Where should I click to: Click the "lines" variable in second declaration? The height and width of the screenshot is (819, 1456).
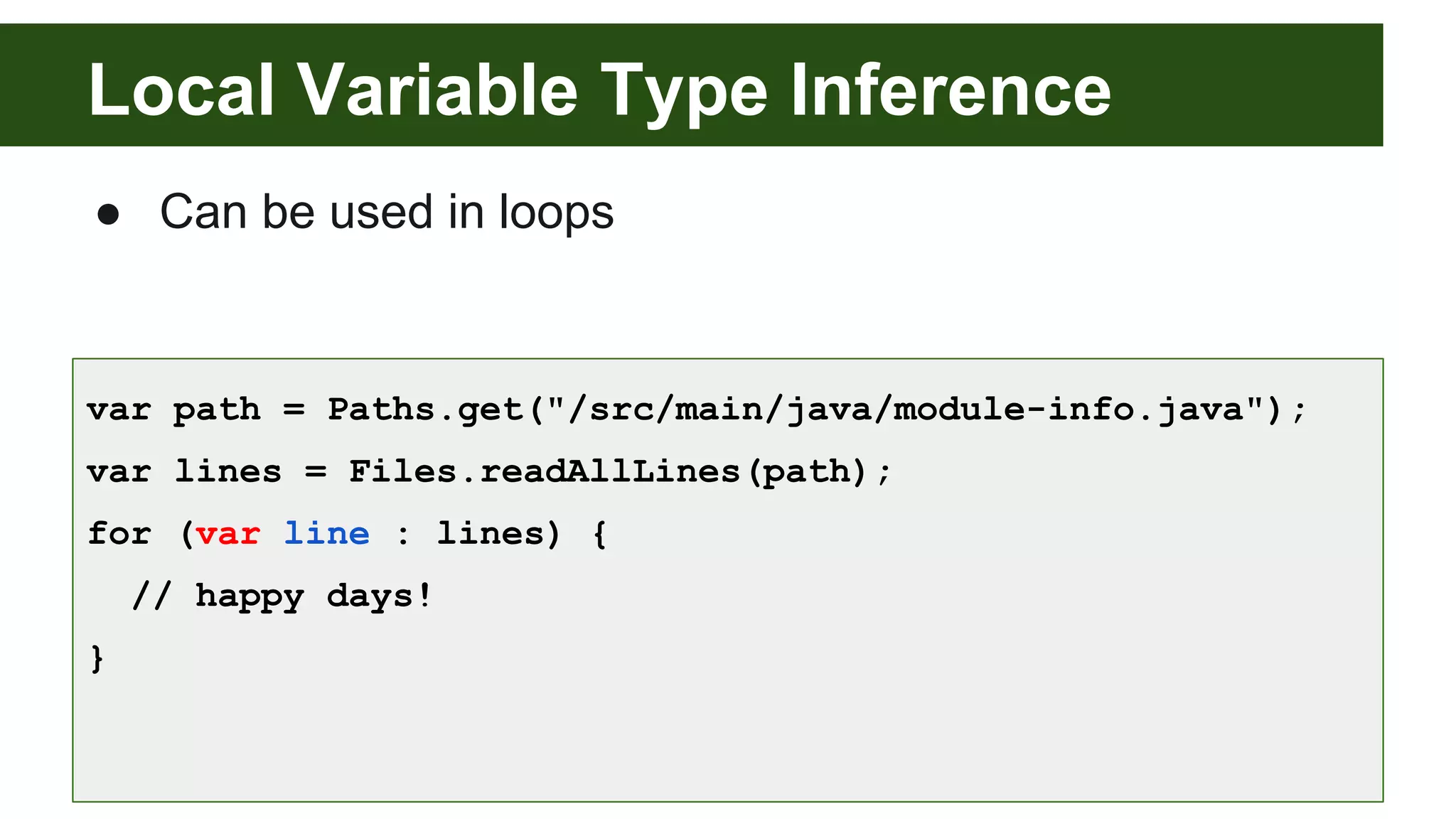227,471
